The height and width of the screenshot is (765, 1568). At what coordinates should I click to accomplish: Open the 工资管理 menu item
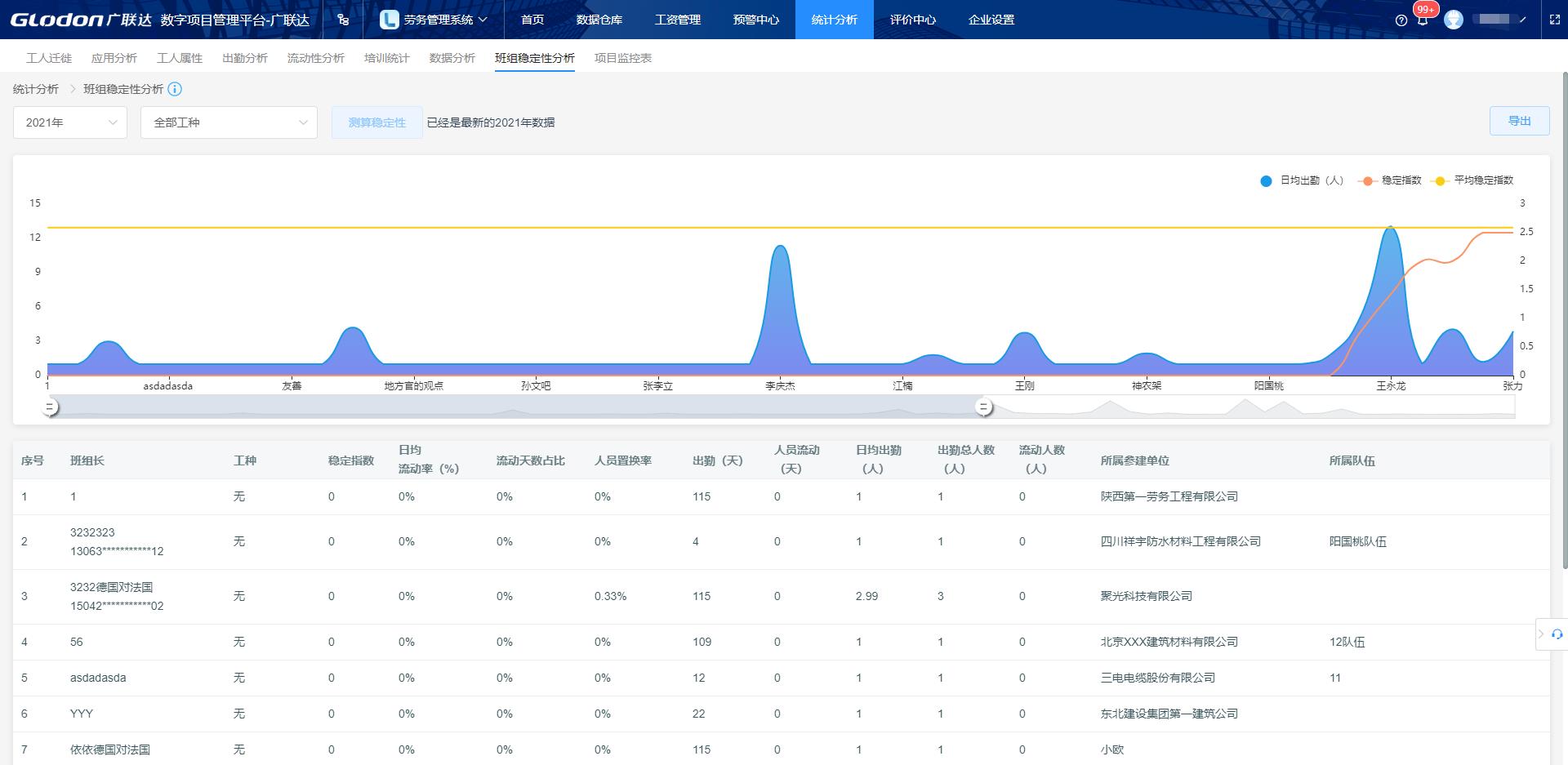point(677,20)
